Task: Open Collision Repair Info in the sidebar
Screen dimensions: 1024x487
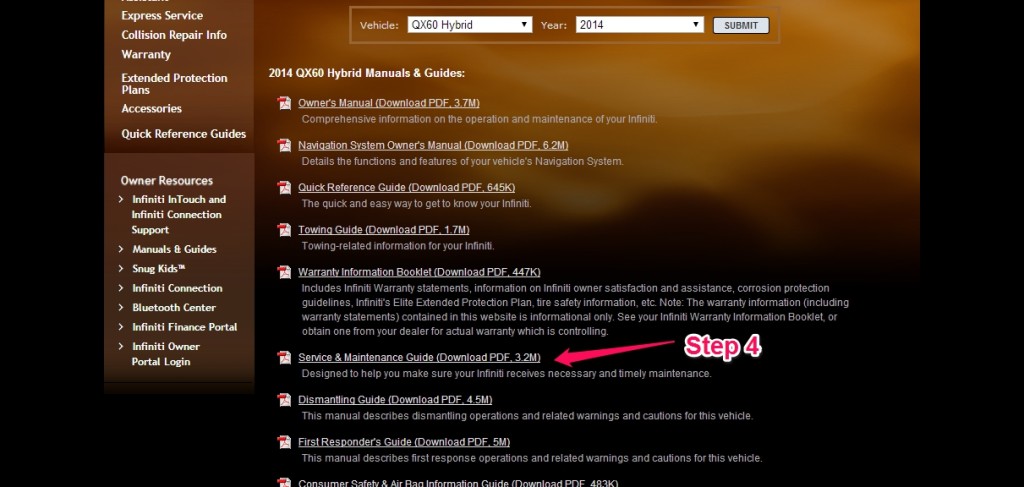Action: (174, 35)
